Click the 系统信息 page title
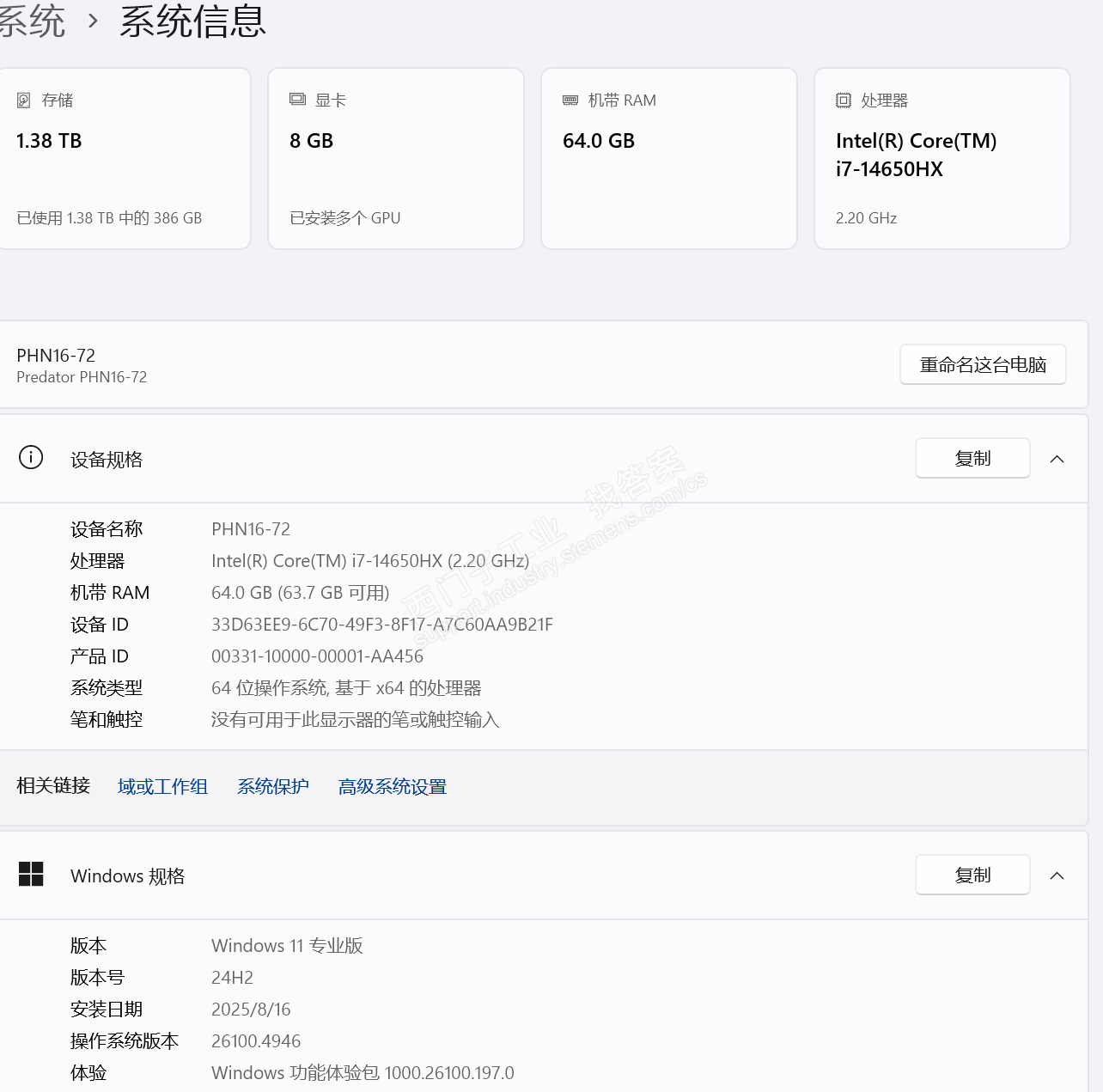1103x1092 pixels. pyautogui.click(x=193, y=21)
